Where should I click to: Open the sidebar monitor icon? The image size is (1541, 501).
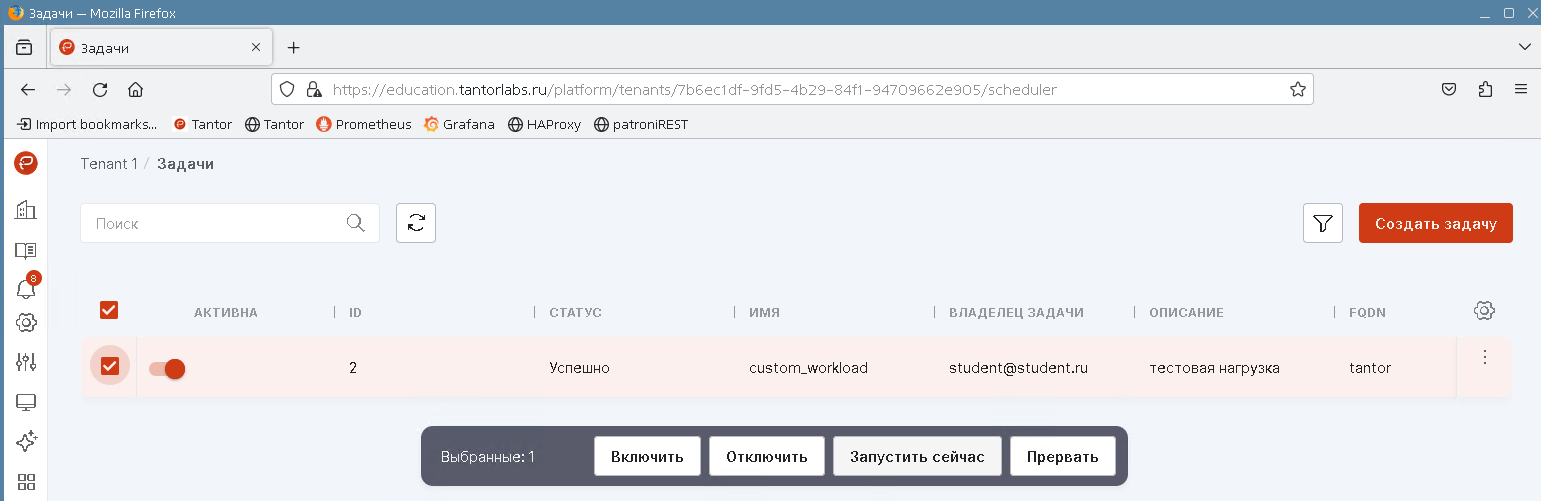(26, 402)
